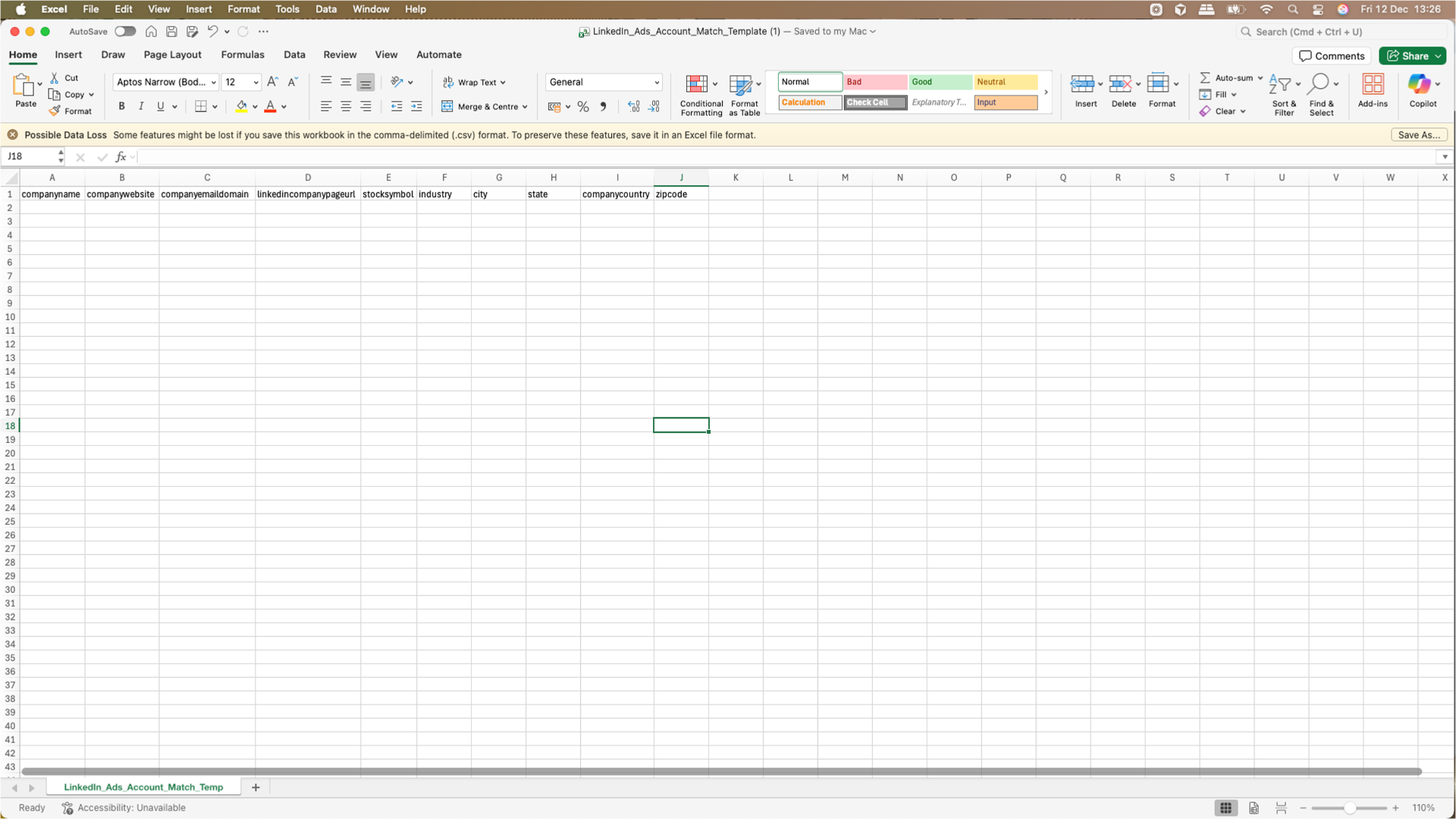
Task: Apply Comma style format
Action: click(604, 107)
